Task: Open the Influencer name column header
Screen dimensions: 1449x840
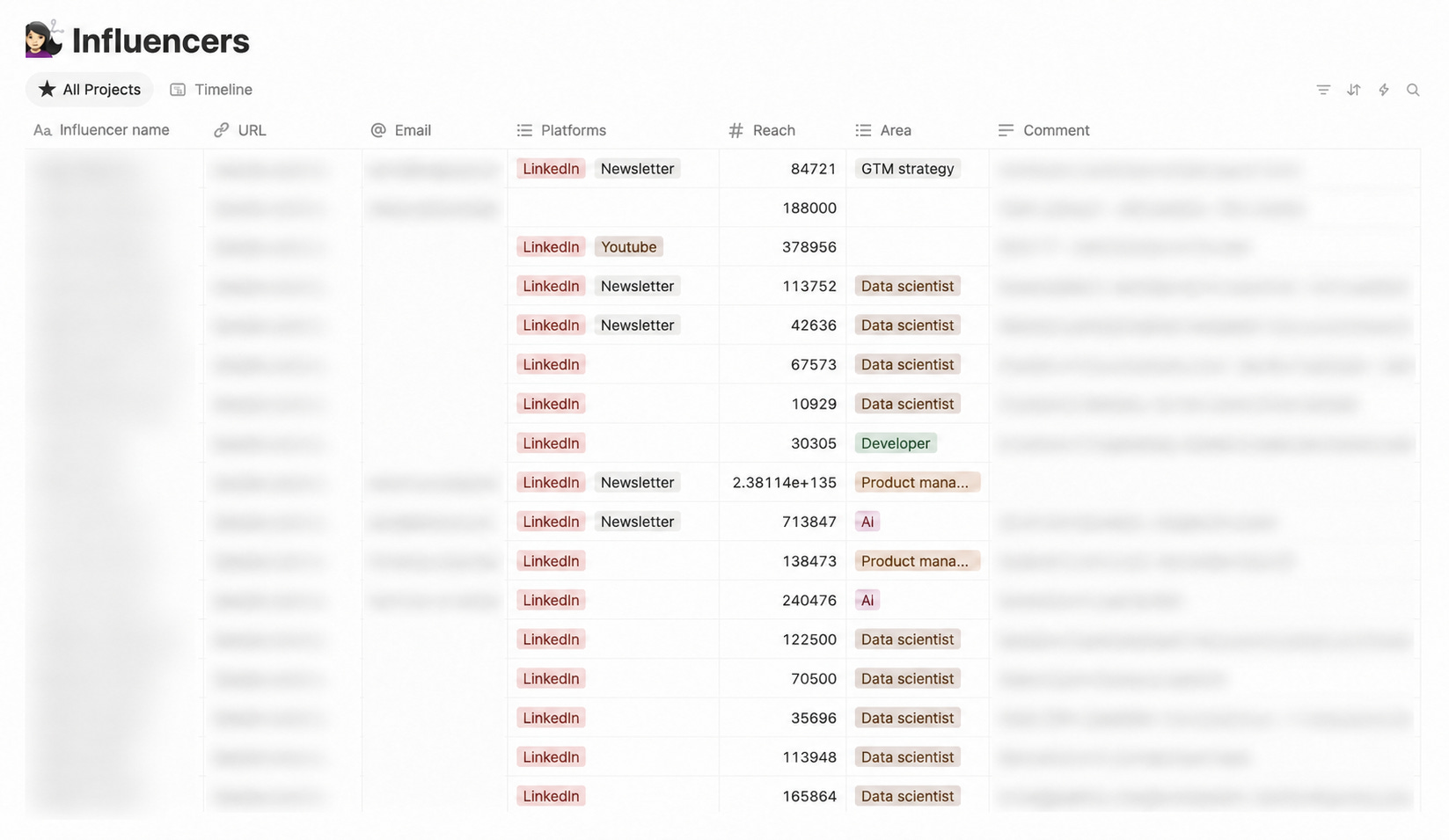Action: tap(114, 130)
